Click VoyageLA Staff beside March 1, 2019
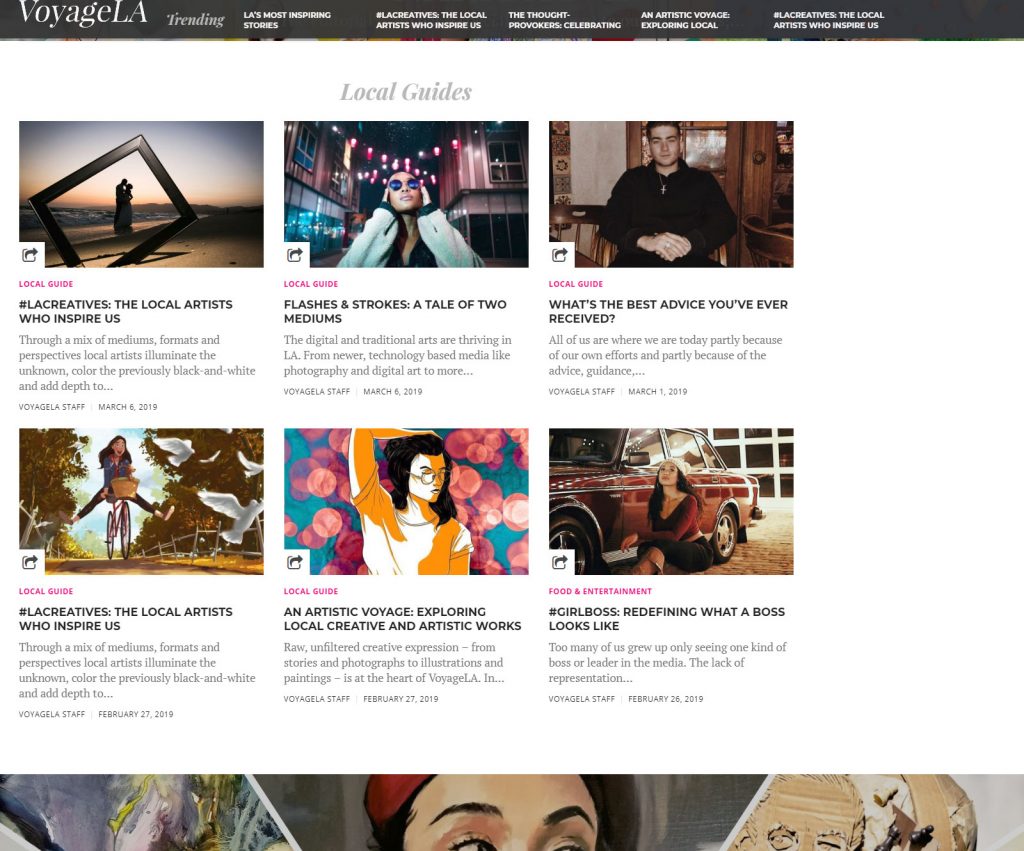The width and height of the screenshot is (1024, 851). (582, 392)
